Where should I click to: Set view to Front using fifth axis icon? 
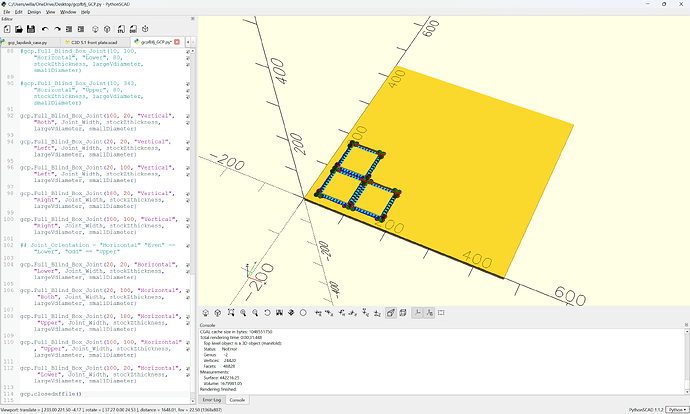(365, 313)
